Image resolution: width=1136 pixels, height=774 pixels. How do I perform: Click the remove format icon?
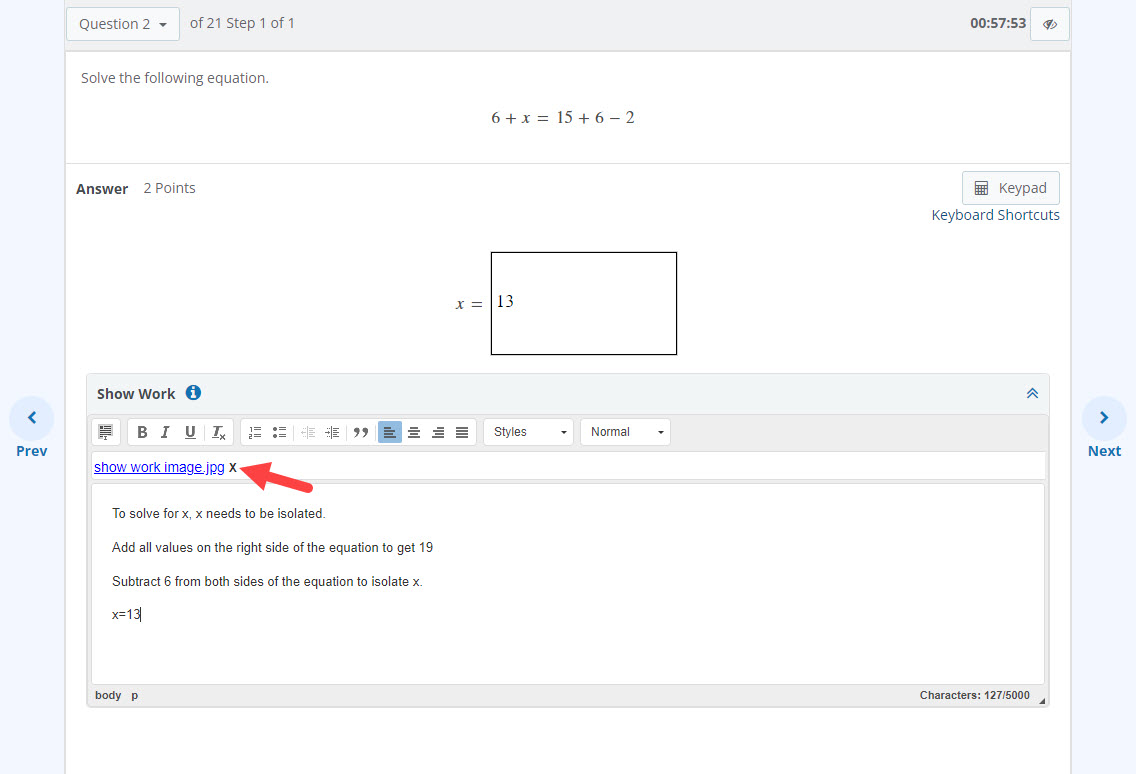point(218,432)
